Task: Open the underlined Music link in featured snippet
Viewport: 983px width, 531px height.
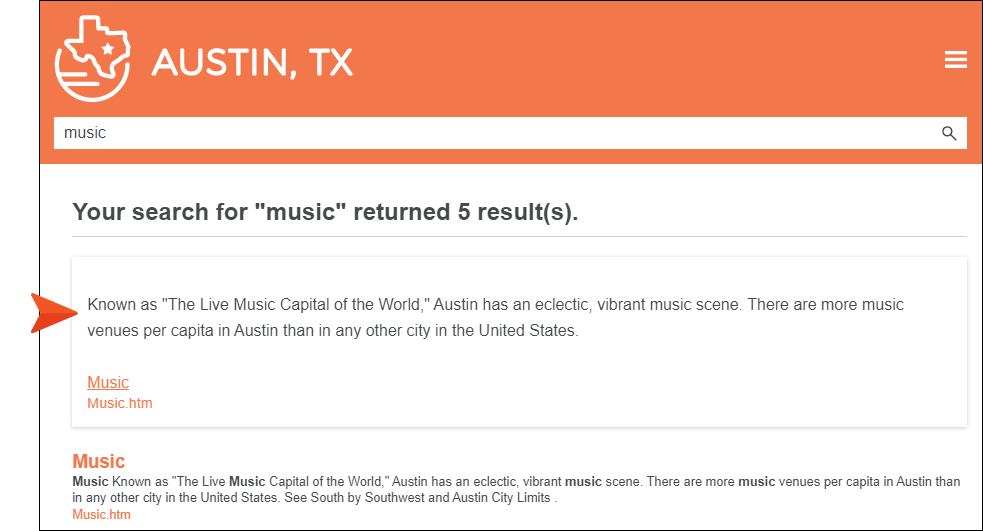Action: click(108, 382)
